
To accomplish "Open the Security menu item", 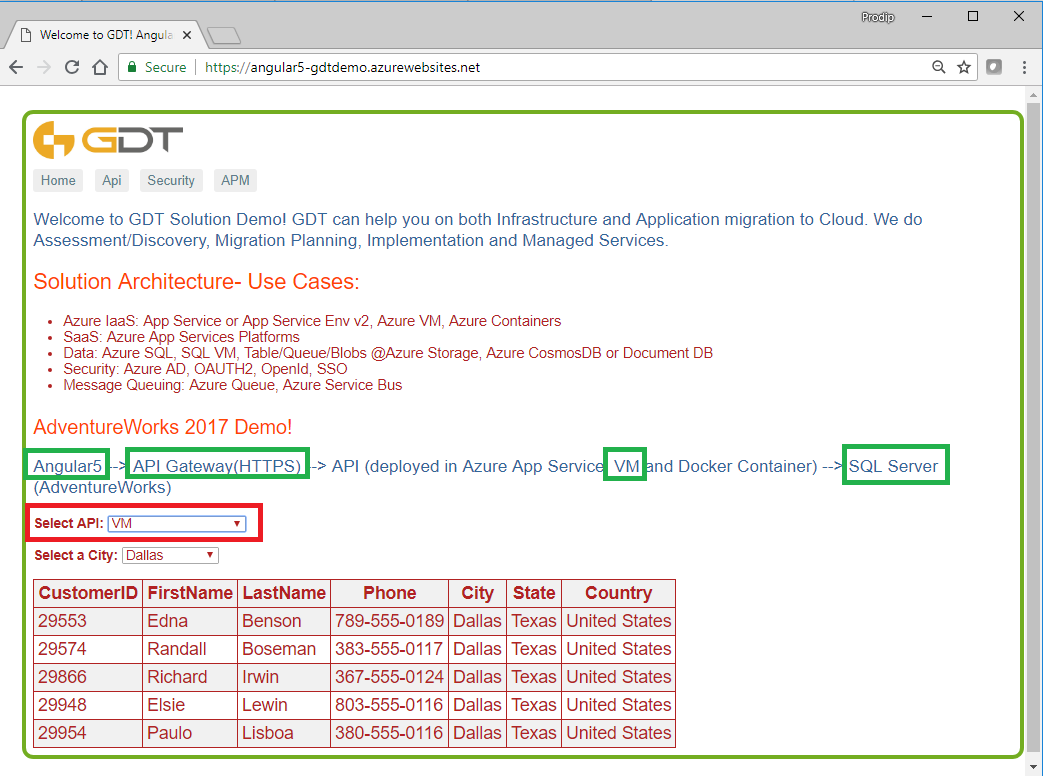I will pos(171,180).
